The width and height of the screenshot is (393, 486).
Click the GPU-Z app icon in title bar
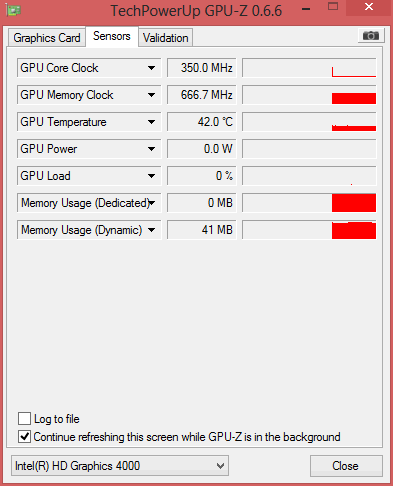13,10
